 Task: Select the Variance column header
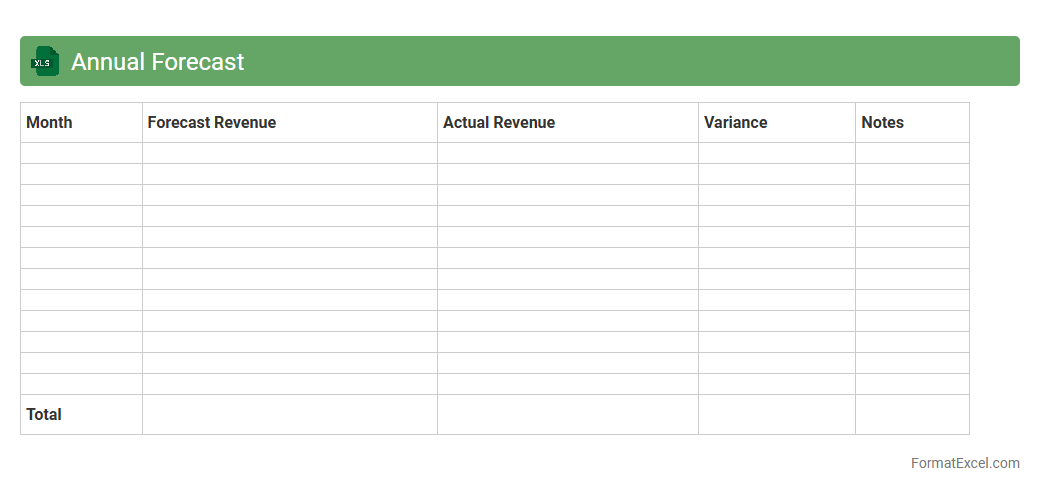(735, 122)
